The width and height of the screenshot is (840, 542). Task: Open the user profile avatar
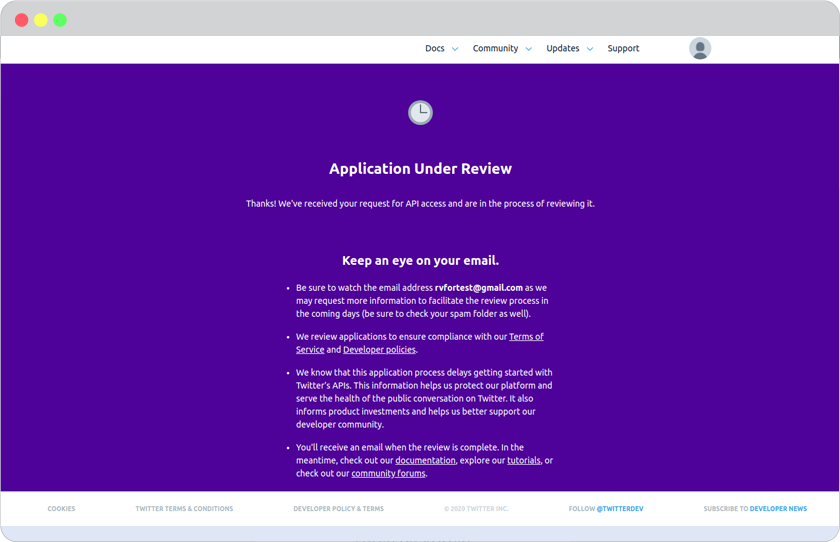(x=700, y=48)
